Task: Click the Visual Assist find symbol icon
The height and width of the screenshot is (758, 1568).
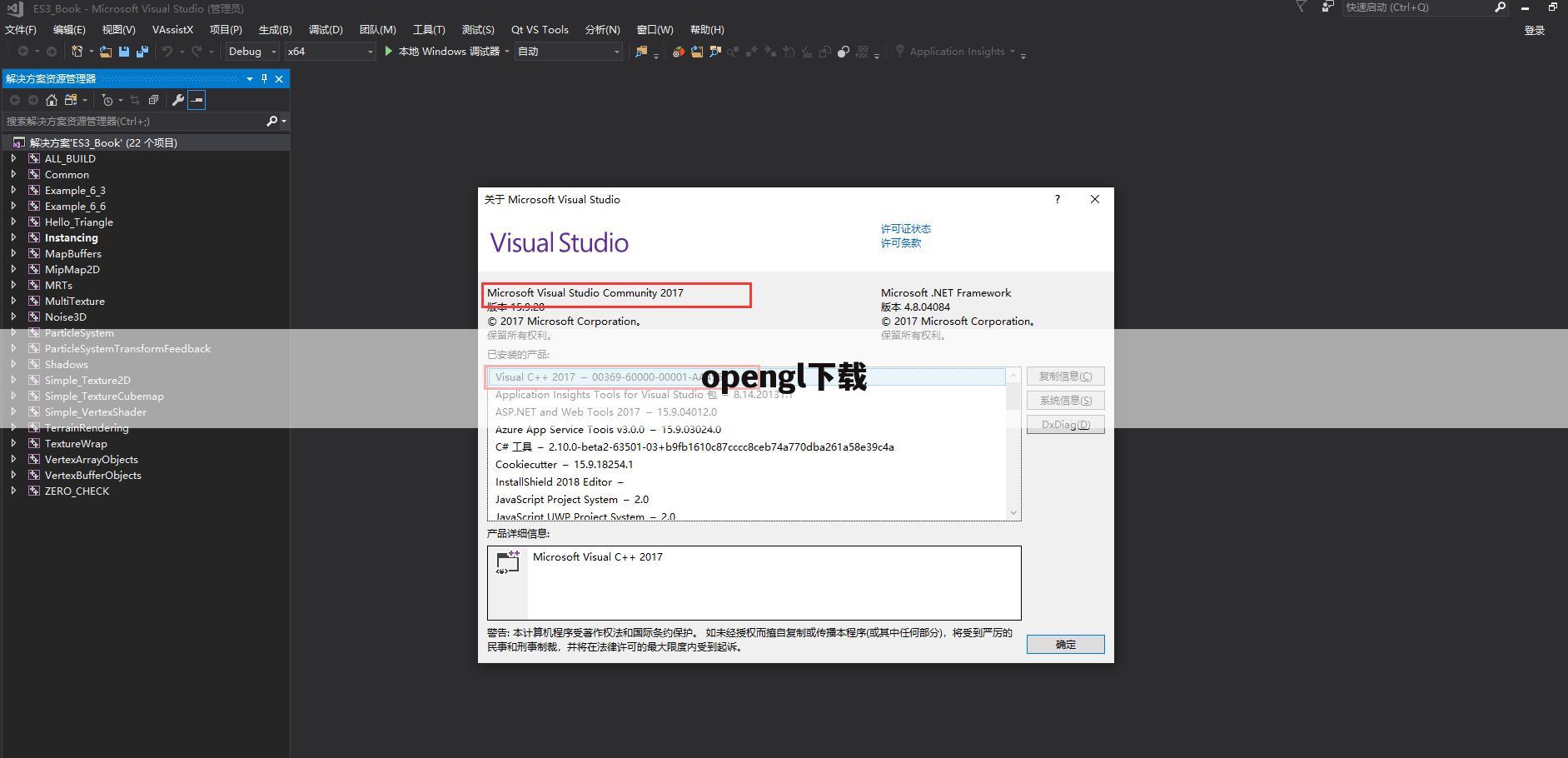Action: (714, 52)
